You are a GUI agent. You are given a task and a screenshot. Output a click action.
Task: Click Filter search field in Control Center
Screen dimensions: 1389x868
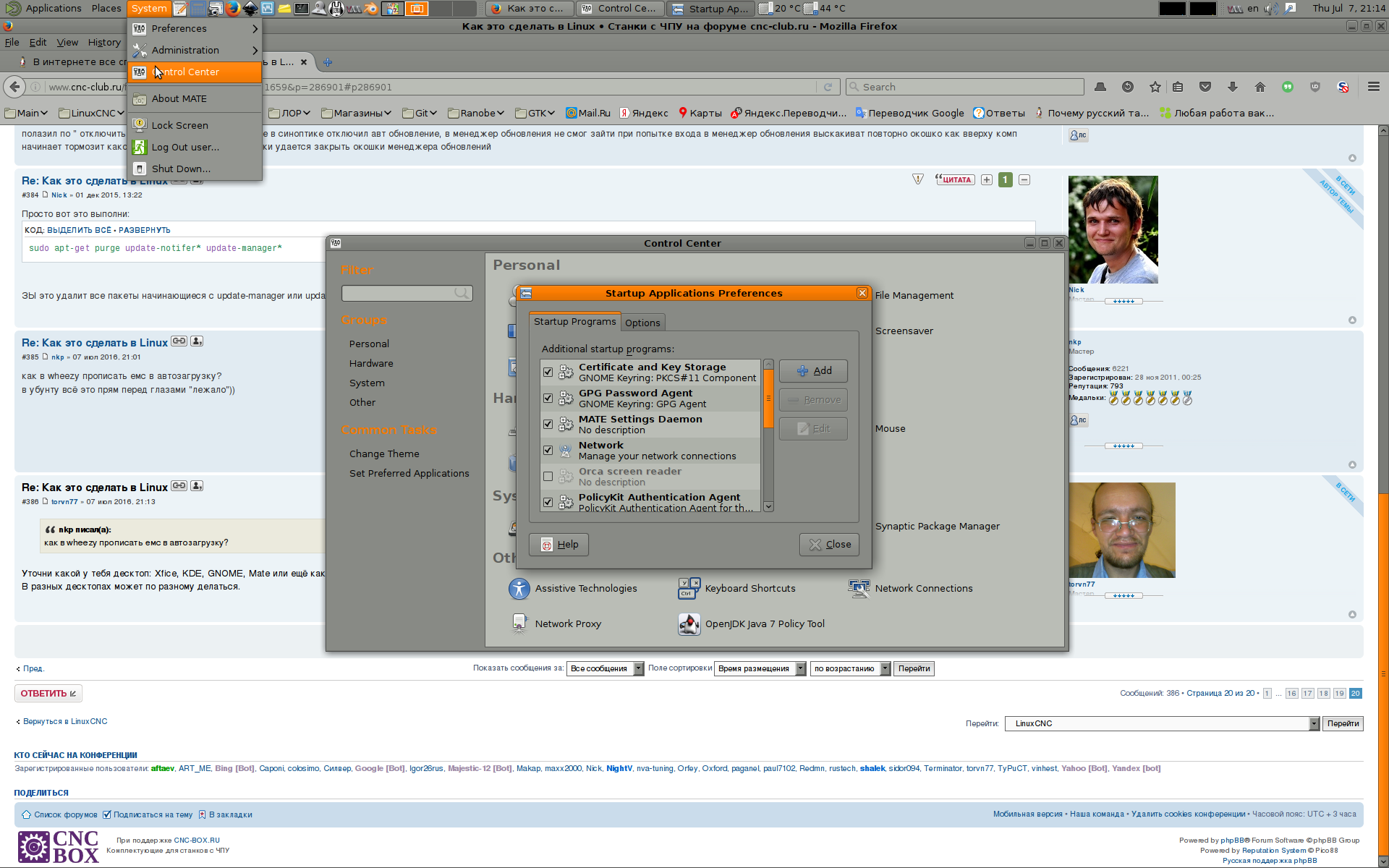click(399, 293)
